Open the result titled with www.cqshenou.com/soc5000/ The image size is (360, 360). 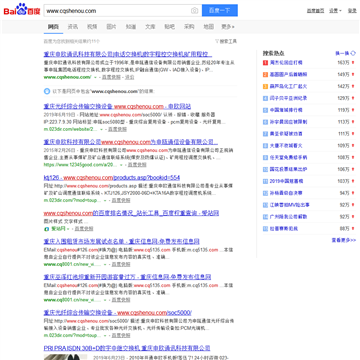pyautogui.click(x=118, y=313)
